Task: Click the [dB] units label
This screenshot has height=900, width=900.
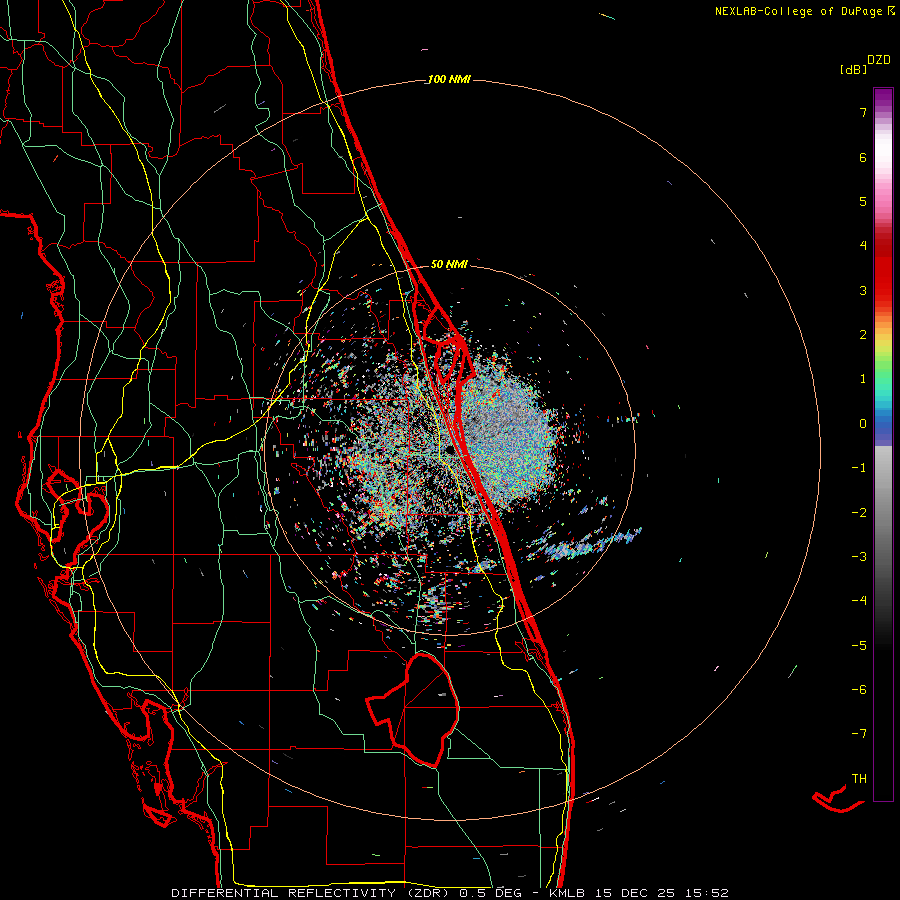Action: (x=854, y=69)
